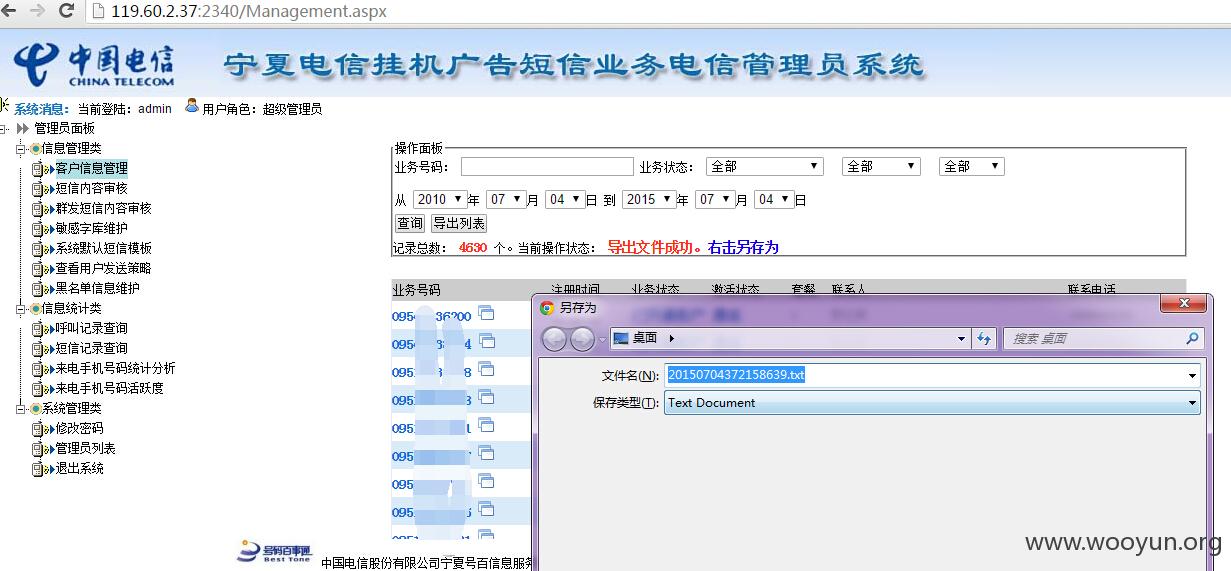Click the 信息统计类 category icon
This screenshot has width=1231, height=571.
pos(36,308)
